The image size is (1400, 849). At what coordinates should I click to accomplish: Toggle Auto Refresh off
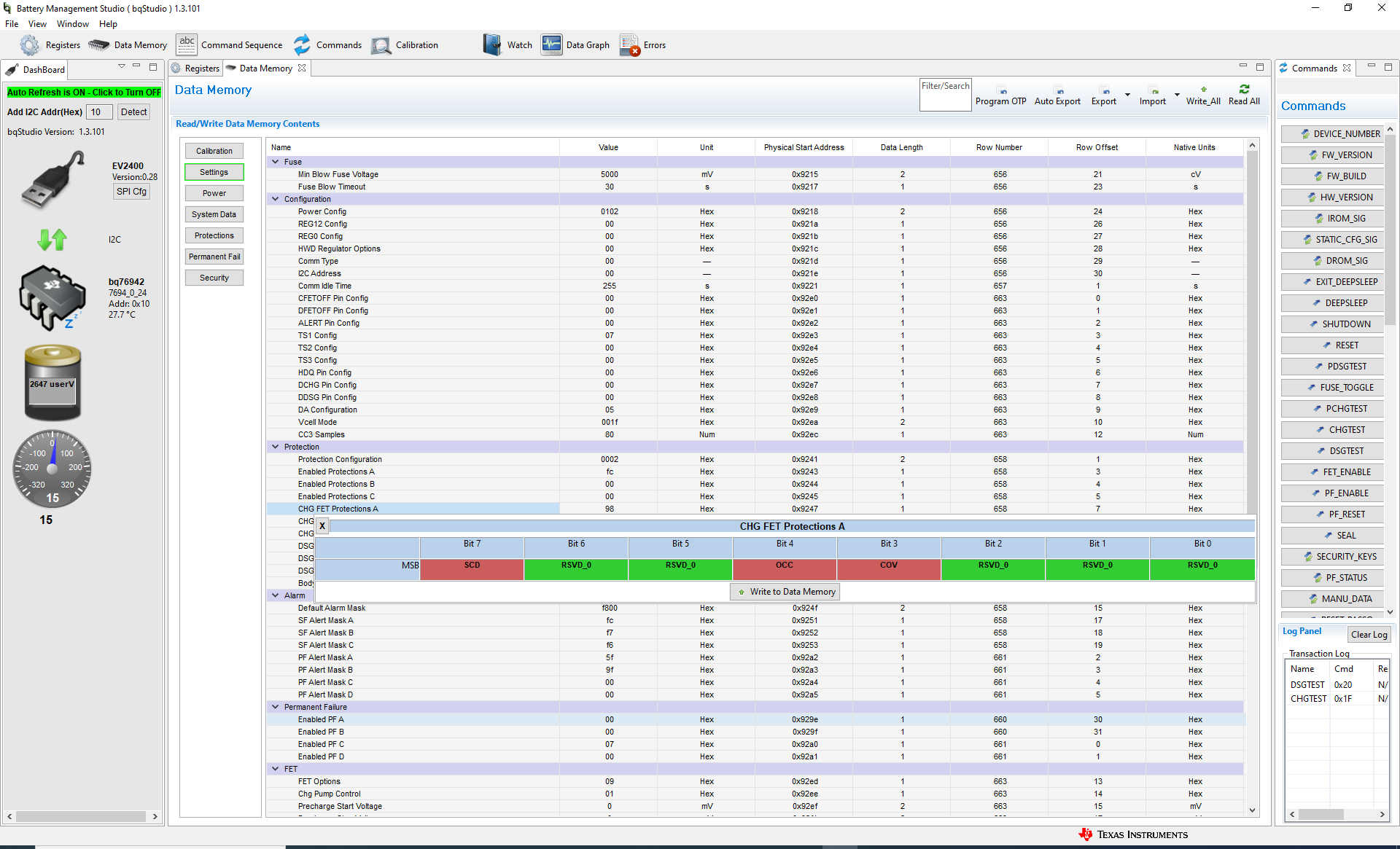[84, 93]
